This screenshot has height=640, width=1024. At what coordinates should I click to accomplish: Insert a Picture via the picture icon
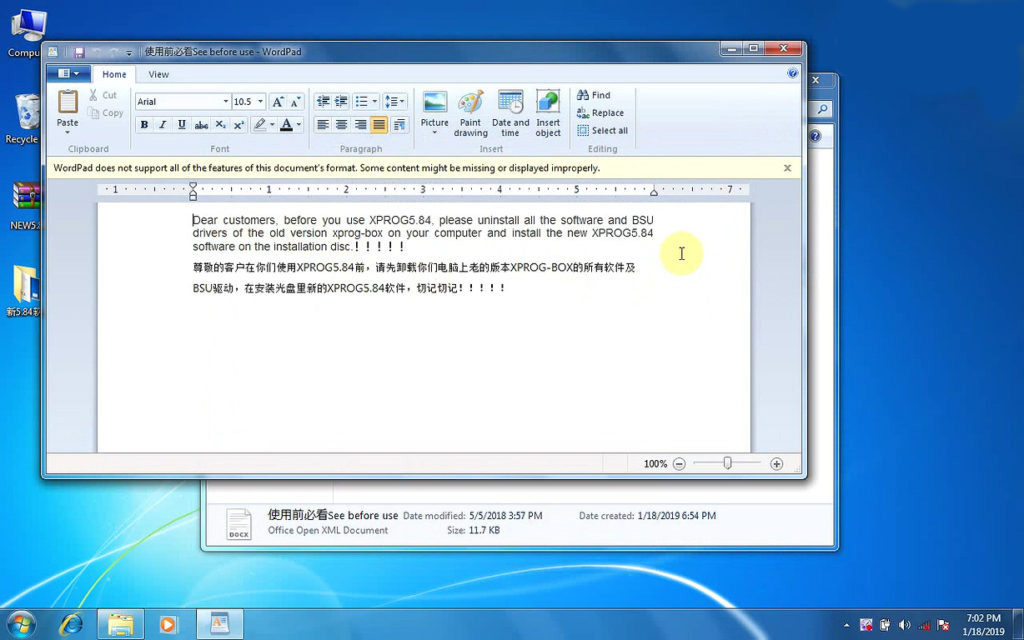pos(434,103)
